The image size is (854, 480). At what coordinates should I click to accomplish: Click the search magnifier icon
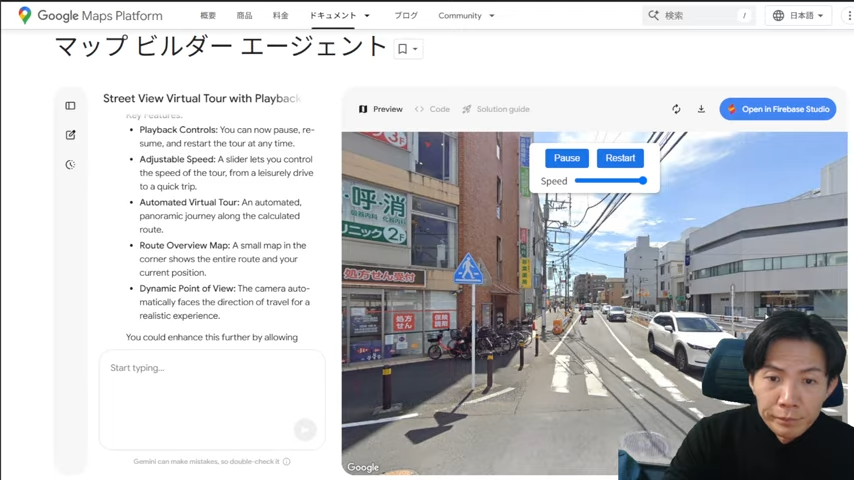coord(654,16)
